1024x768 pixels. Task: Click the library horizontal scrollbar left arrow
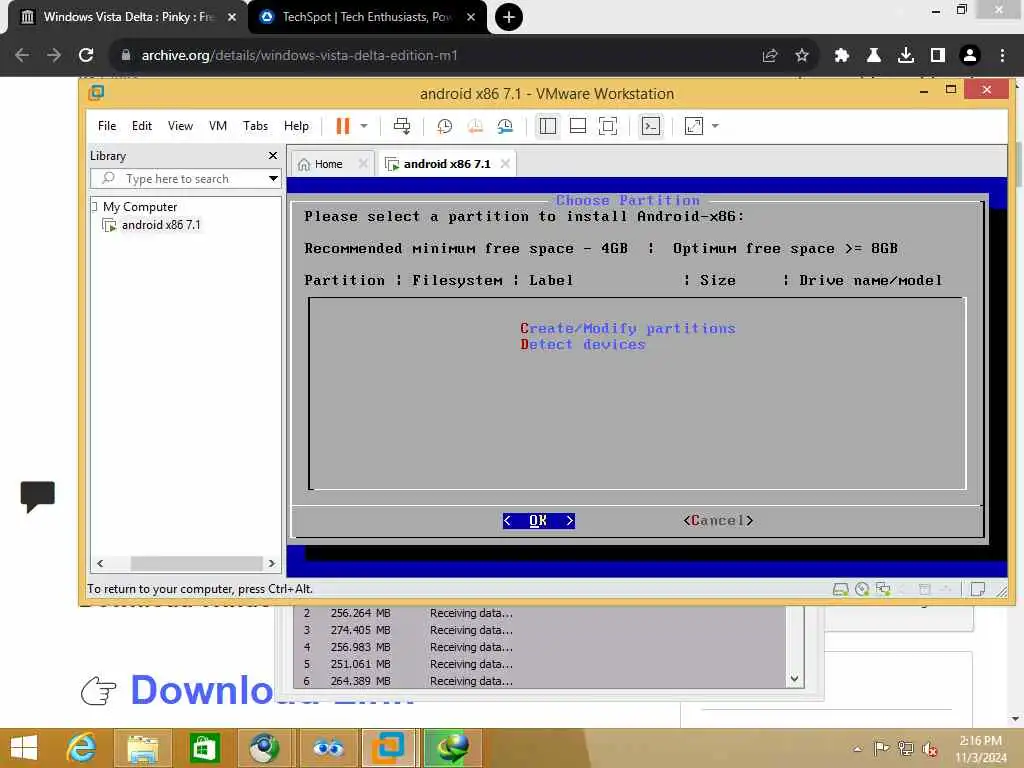click(x=100, y=564)
